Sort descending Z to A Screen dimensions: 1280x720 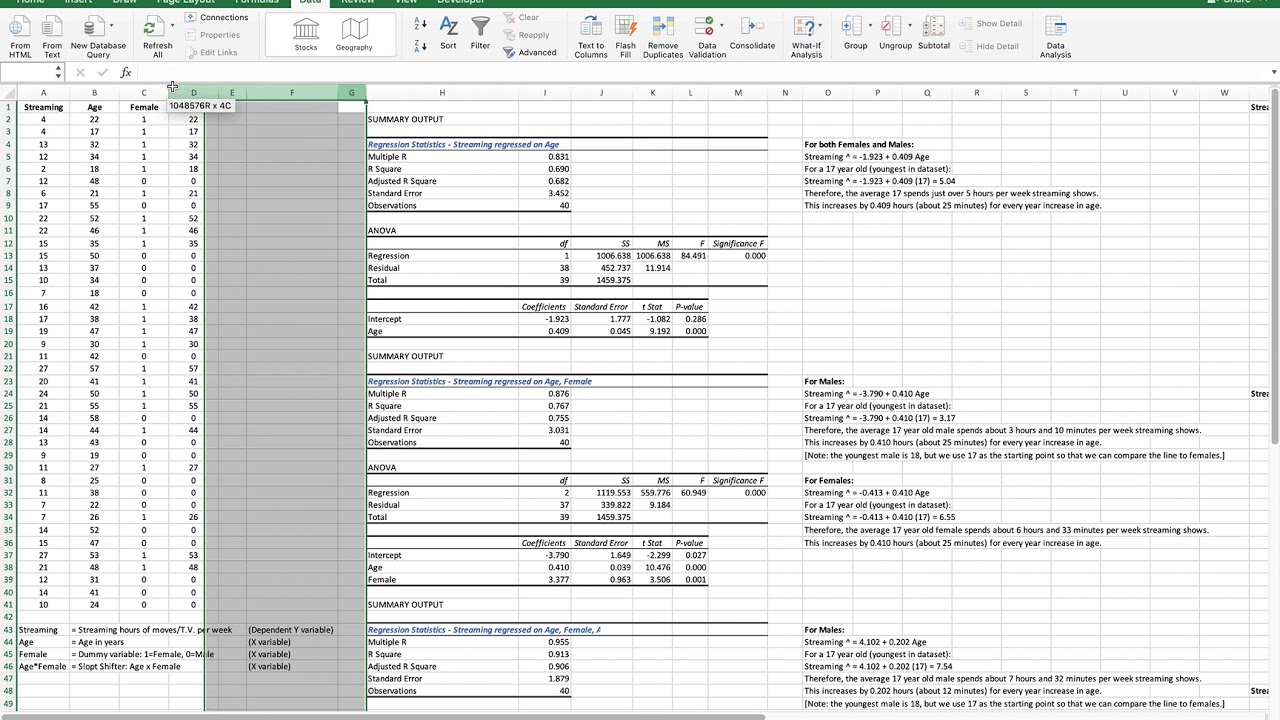420,46
